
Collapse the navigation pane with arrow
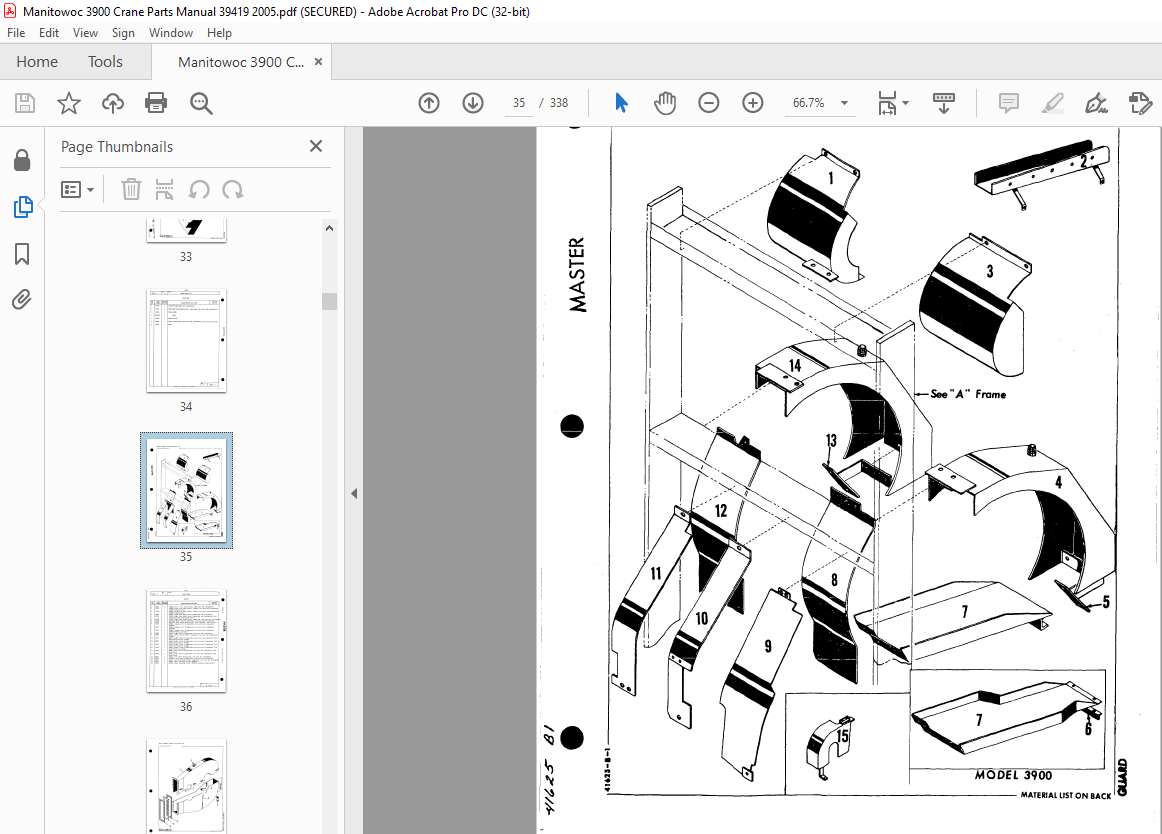click(x=354, y=493)
